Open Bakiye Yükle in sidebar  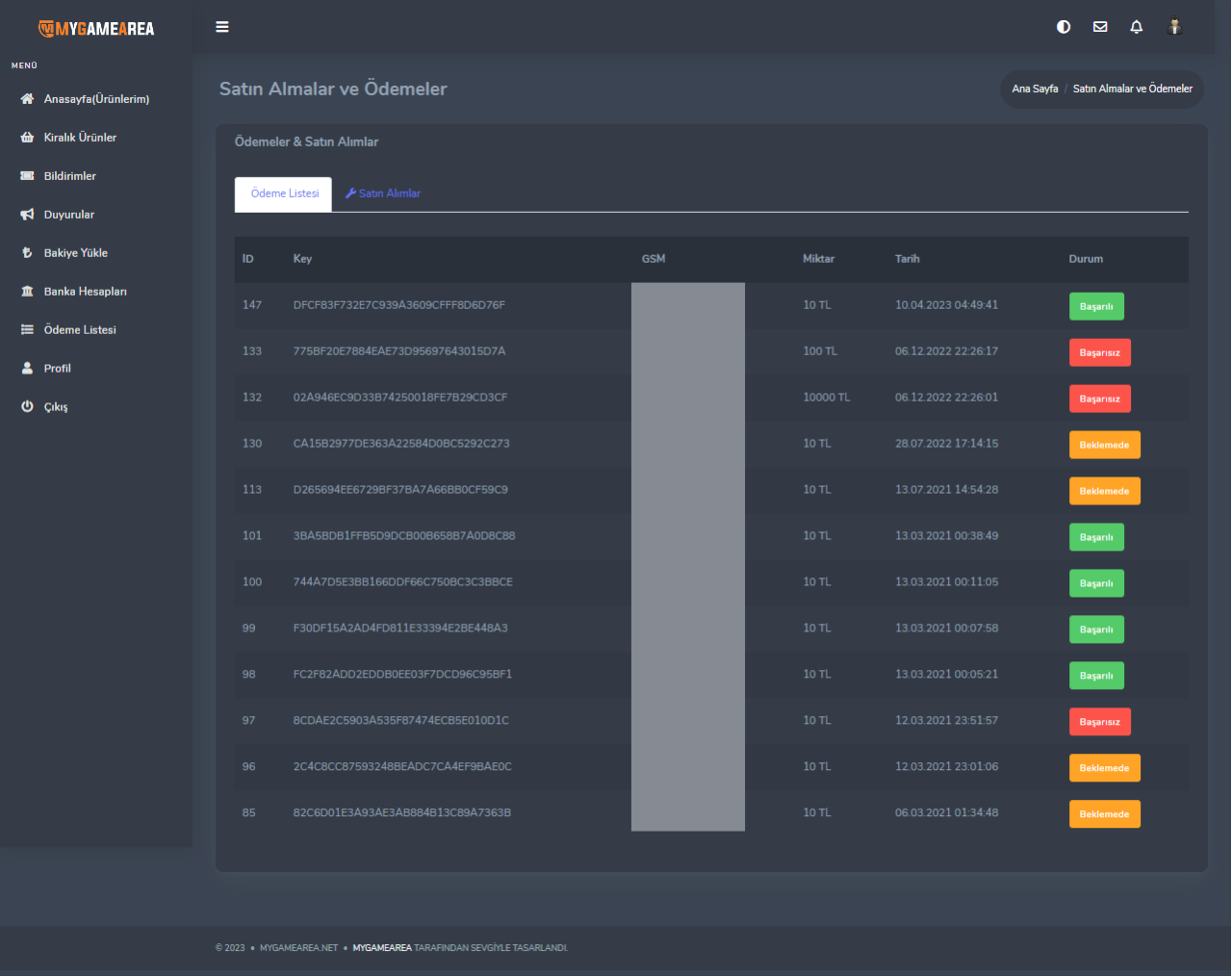pyautogui.click(x=75, y=253)
